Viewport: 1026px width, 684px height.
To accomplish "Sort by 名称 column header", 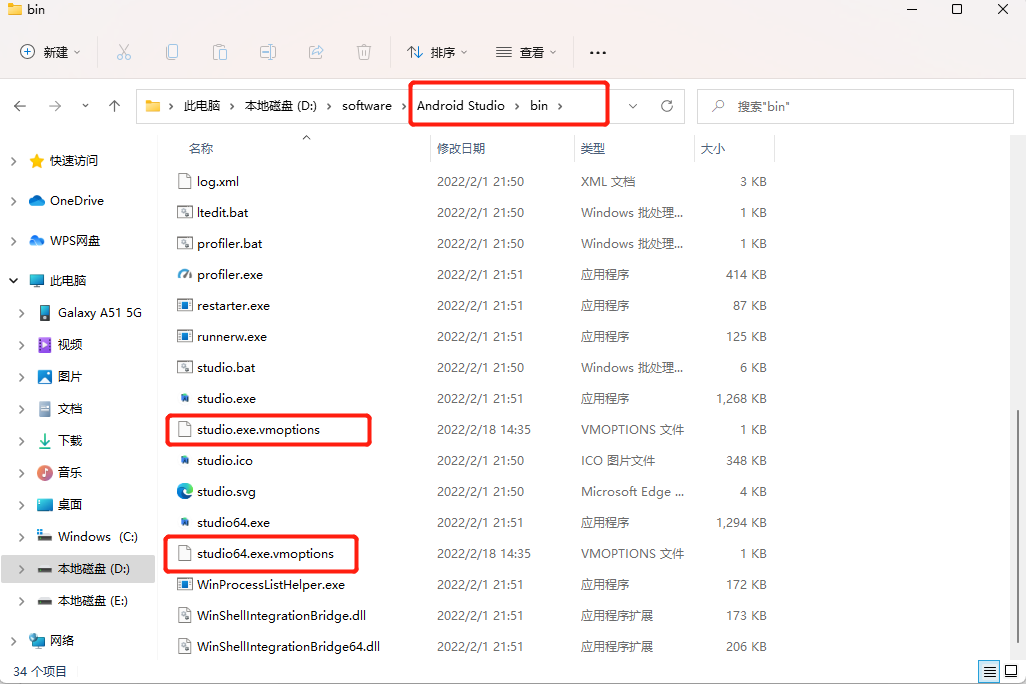I will [x=201, y=149].
